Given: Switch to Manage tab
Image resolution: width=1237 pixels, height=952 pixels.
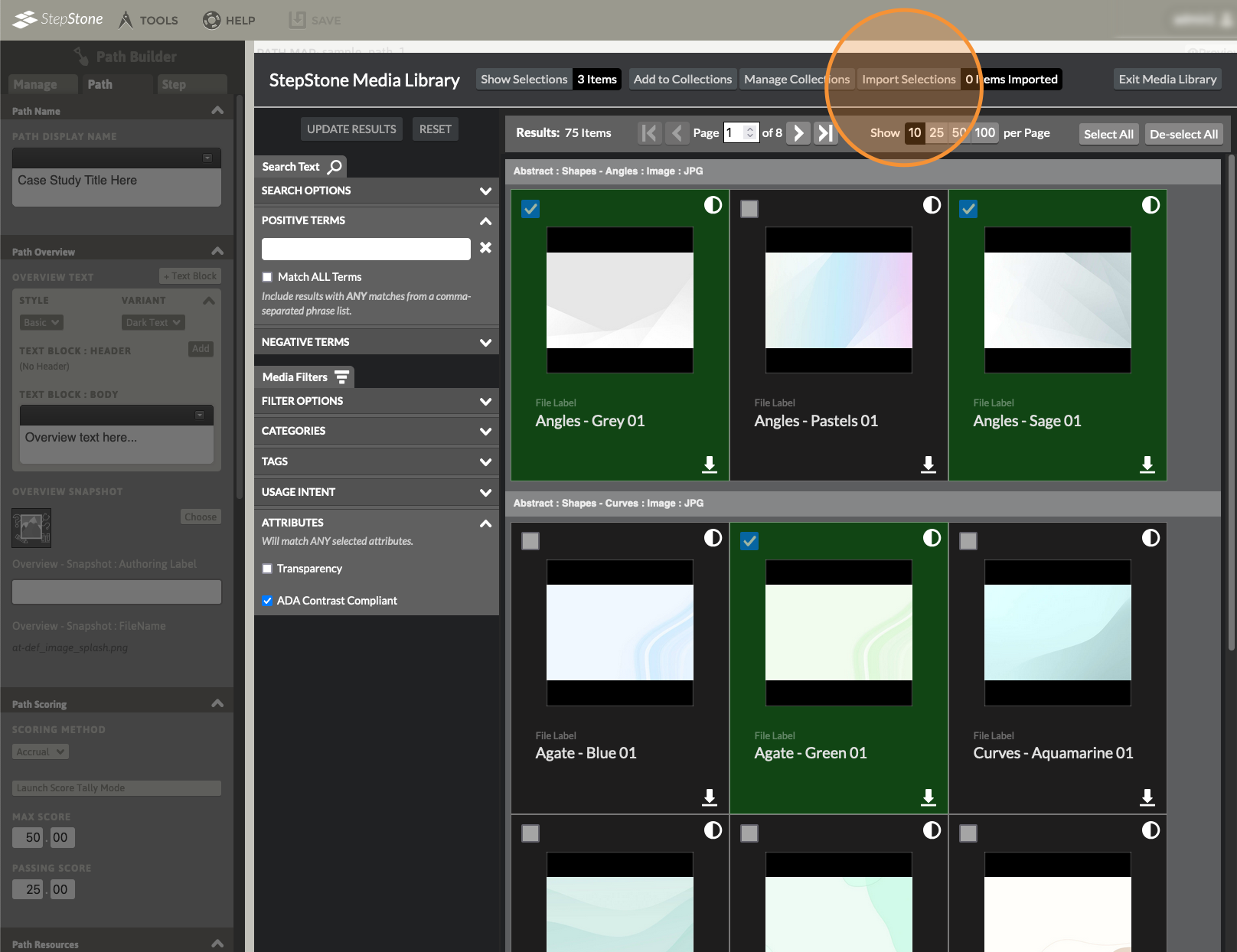Looking at the screenshot, I should 43,84.
